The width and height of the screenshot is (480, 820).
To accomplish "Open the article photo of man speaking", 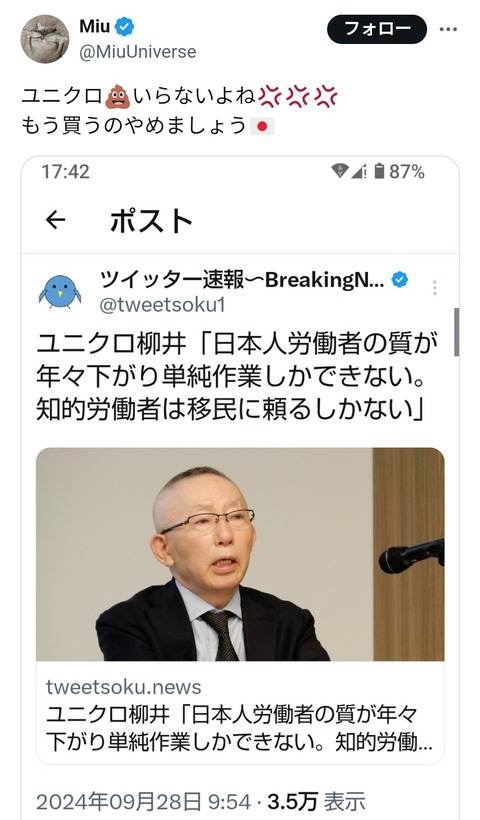I will (x=240, y=554).
